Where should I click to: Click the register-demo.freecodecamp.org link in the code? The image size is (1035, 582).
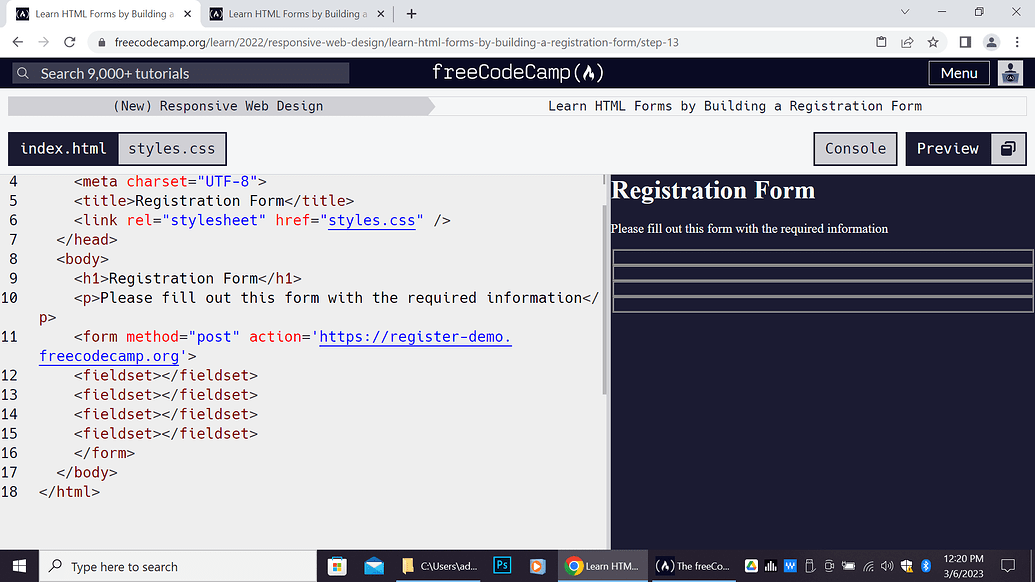[414, 337]
